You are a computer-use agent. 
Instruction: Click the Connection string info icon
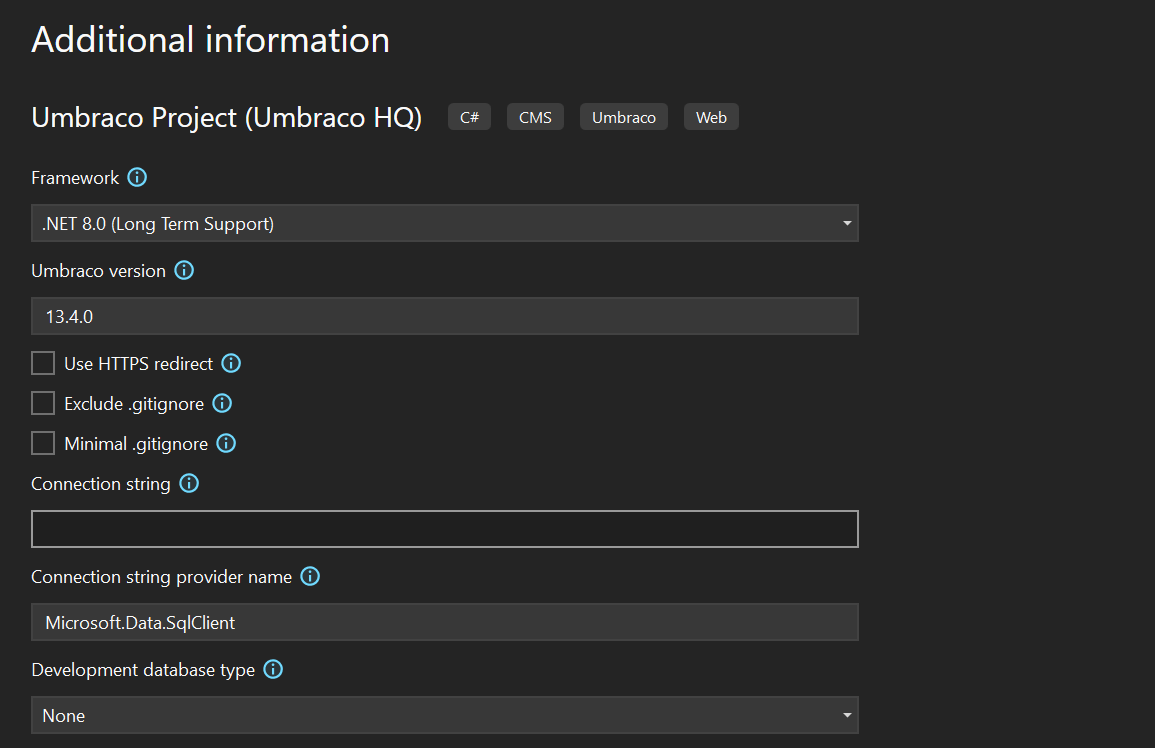click(x=189, y=484)
